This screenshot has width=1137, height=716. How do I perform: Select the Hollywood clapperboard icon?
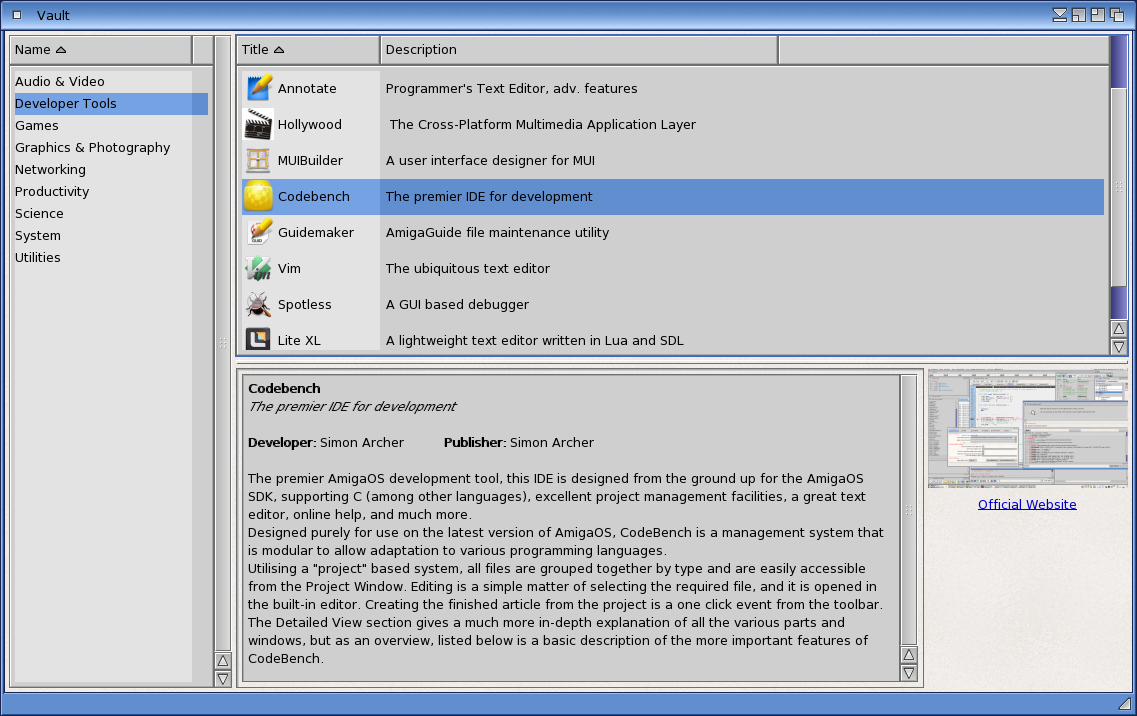pyautogui.click(x=259, y=124)
